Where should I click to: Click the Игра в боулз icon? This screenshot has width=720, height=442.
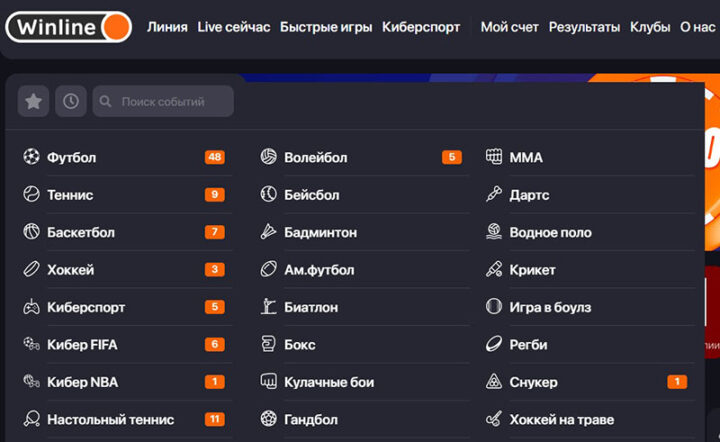coord(494,307)
